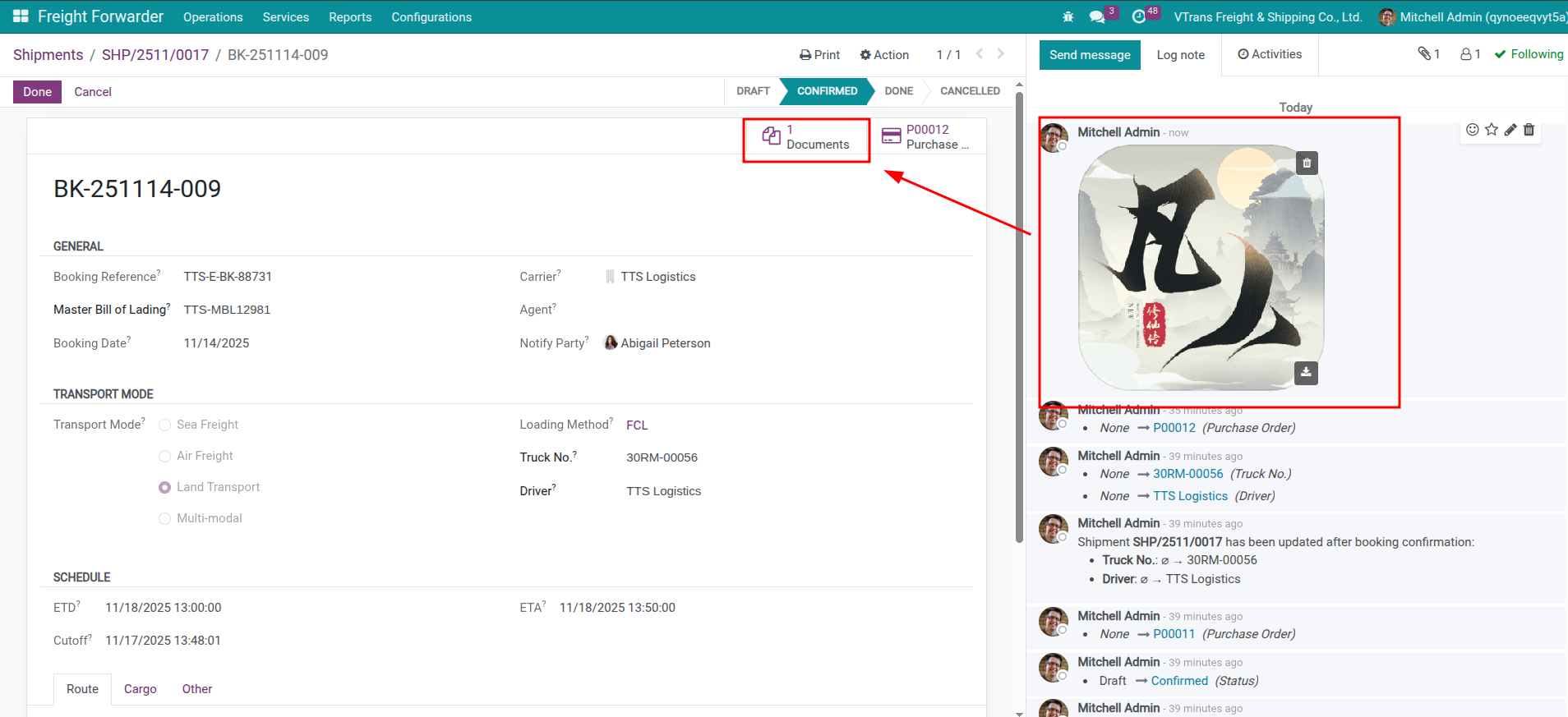Open the Mitchell Admin user menu
The height and width of the screenshot is (717, 1568).
click(x=1473, y=17)
